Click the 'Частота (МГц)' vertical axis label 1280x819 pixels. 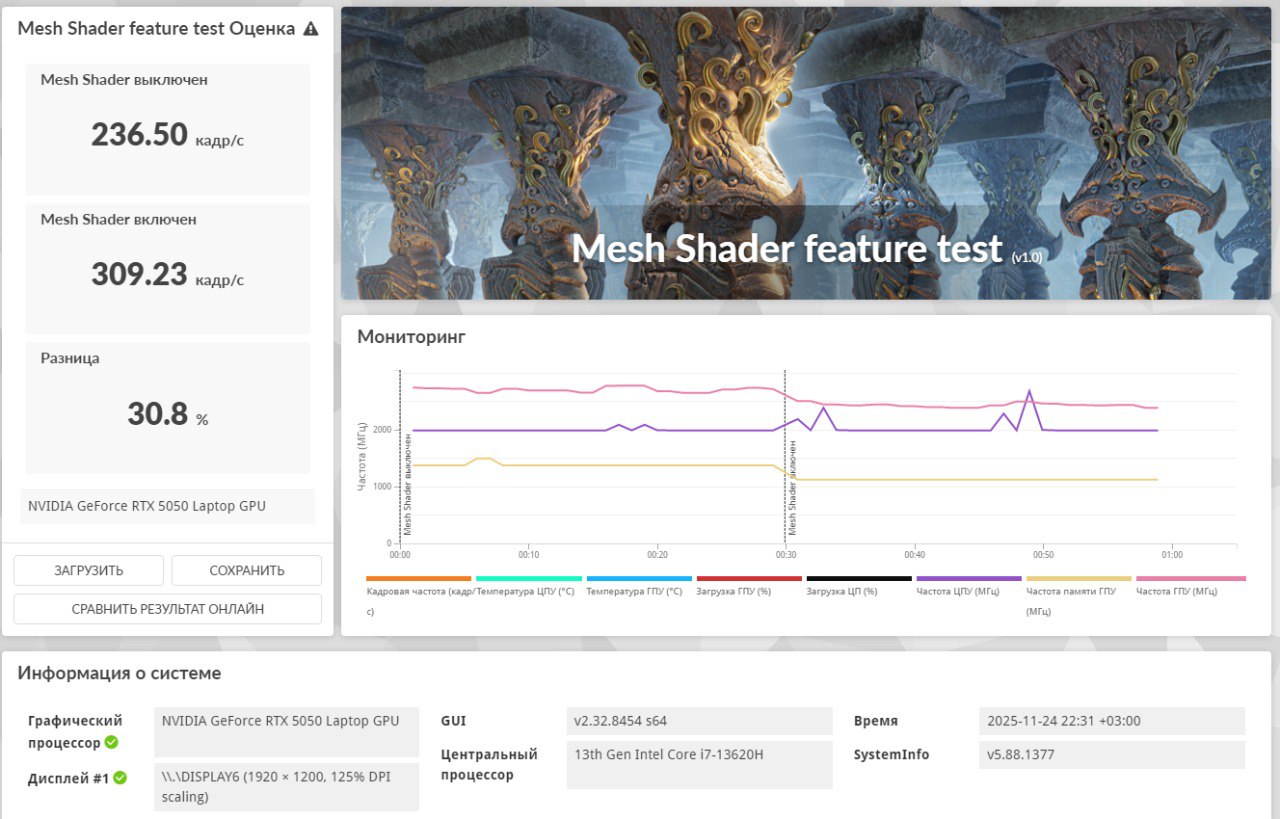click(362, 457)
